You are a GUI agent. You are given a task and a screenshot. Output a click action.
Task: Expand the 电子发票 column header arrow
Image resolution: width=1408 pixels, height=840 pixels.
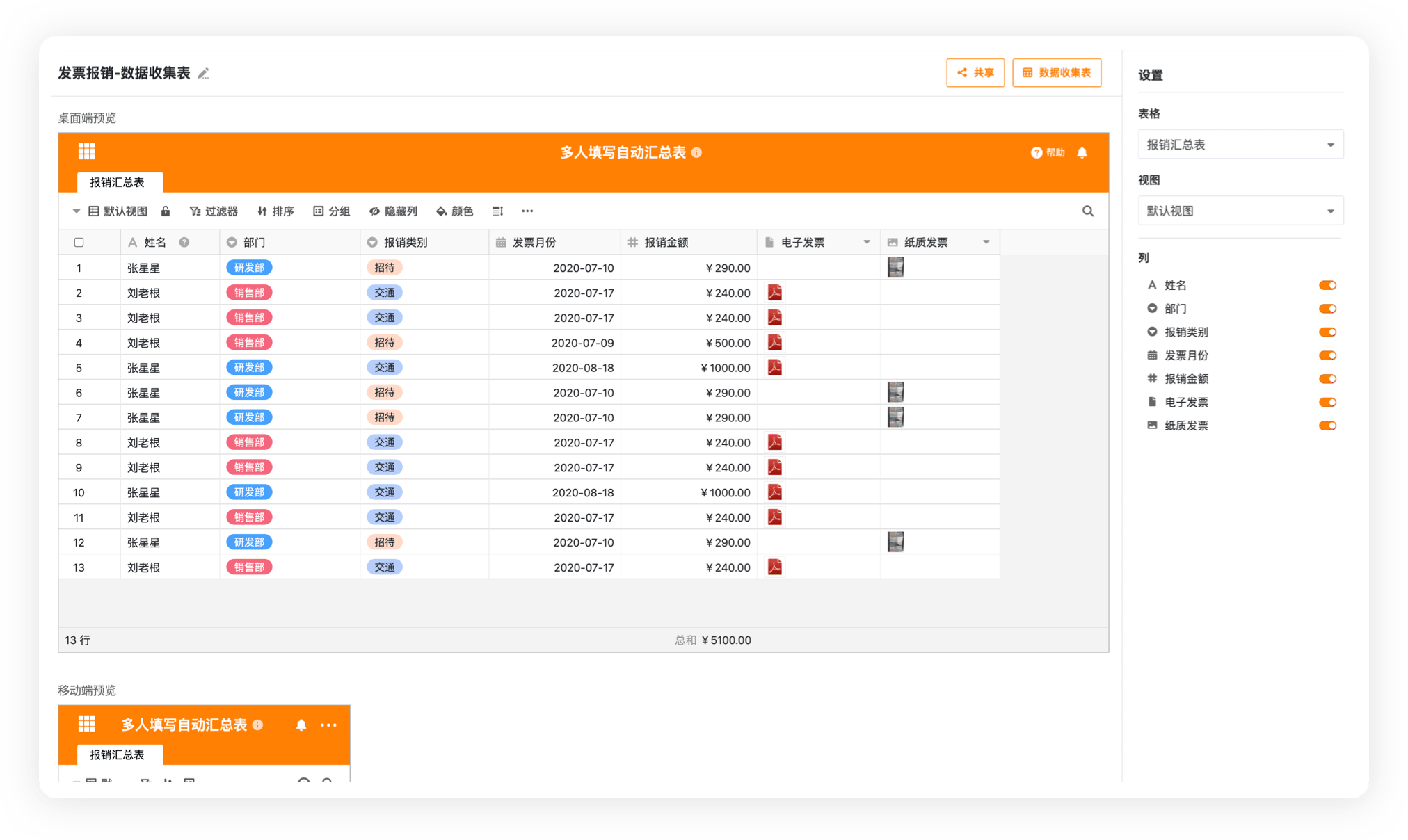coord(867,242)
